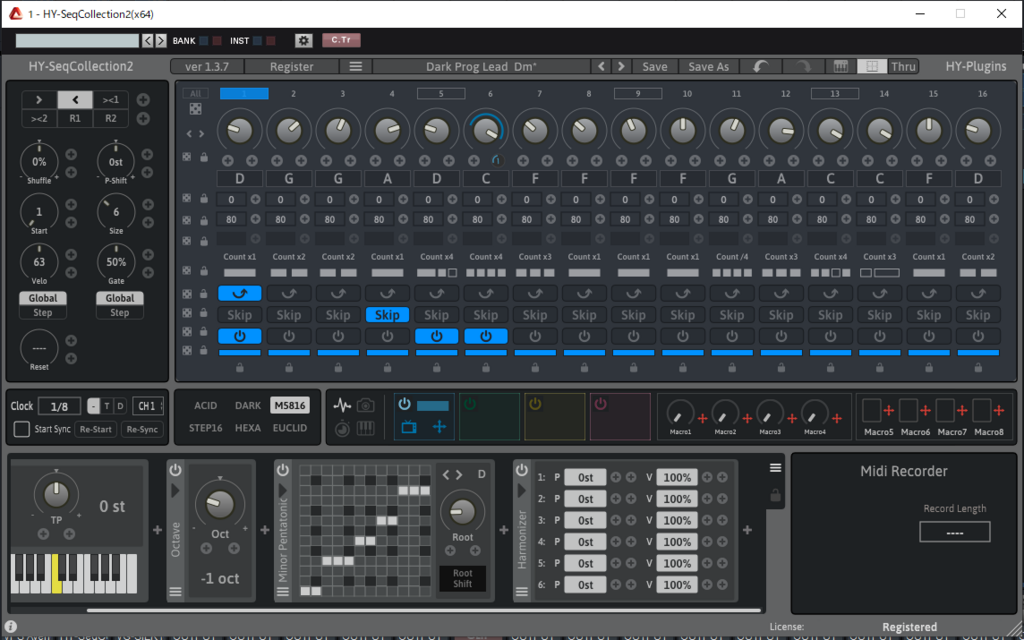The width and height of the screenshot is (1024, 640).
Task: Select forward play direction arrow
Action: (39, 99)
